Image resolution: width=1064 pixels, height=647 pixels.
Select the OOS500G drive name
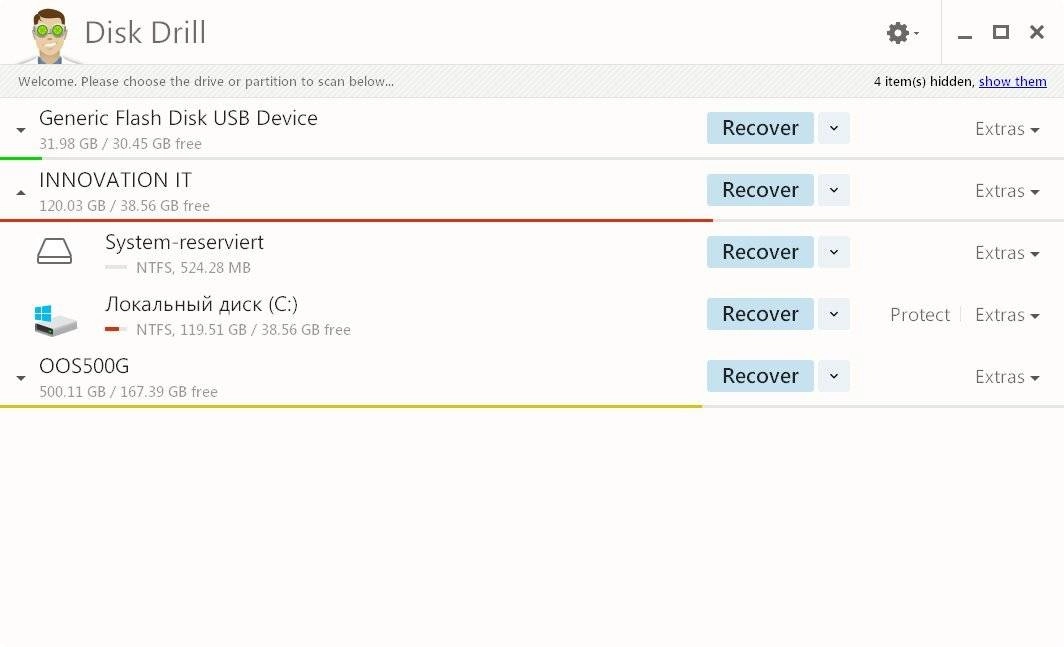(x=84, y=366)
